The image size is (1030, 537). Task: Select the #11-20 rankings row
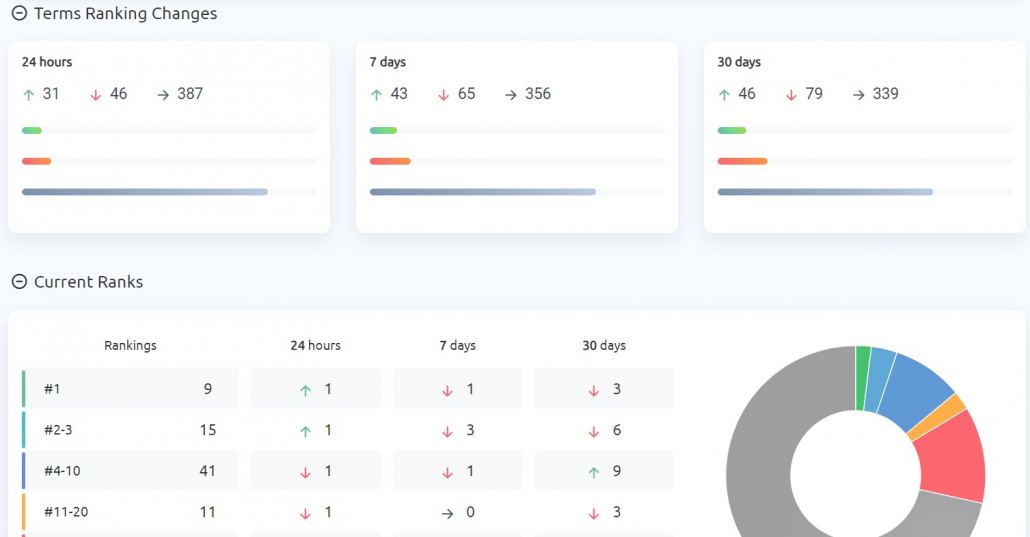(130, 511)
